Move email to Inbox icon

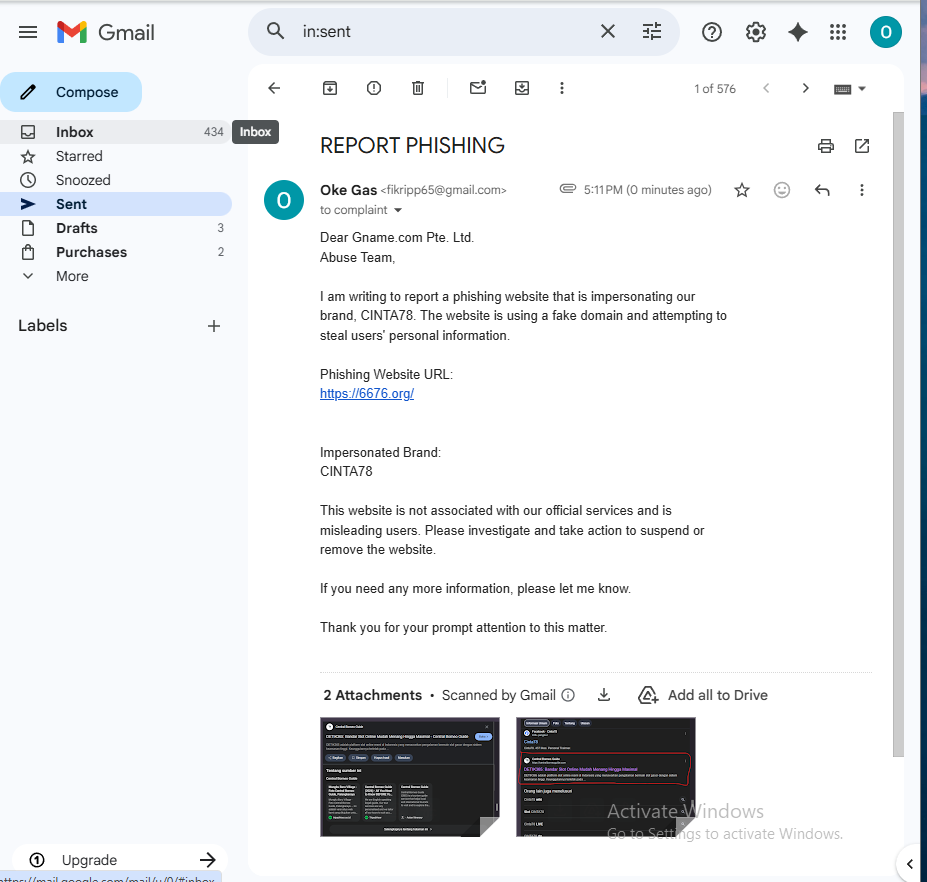tap(521, 88)
